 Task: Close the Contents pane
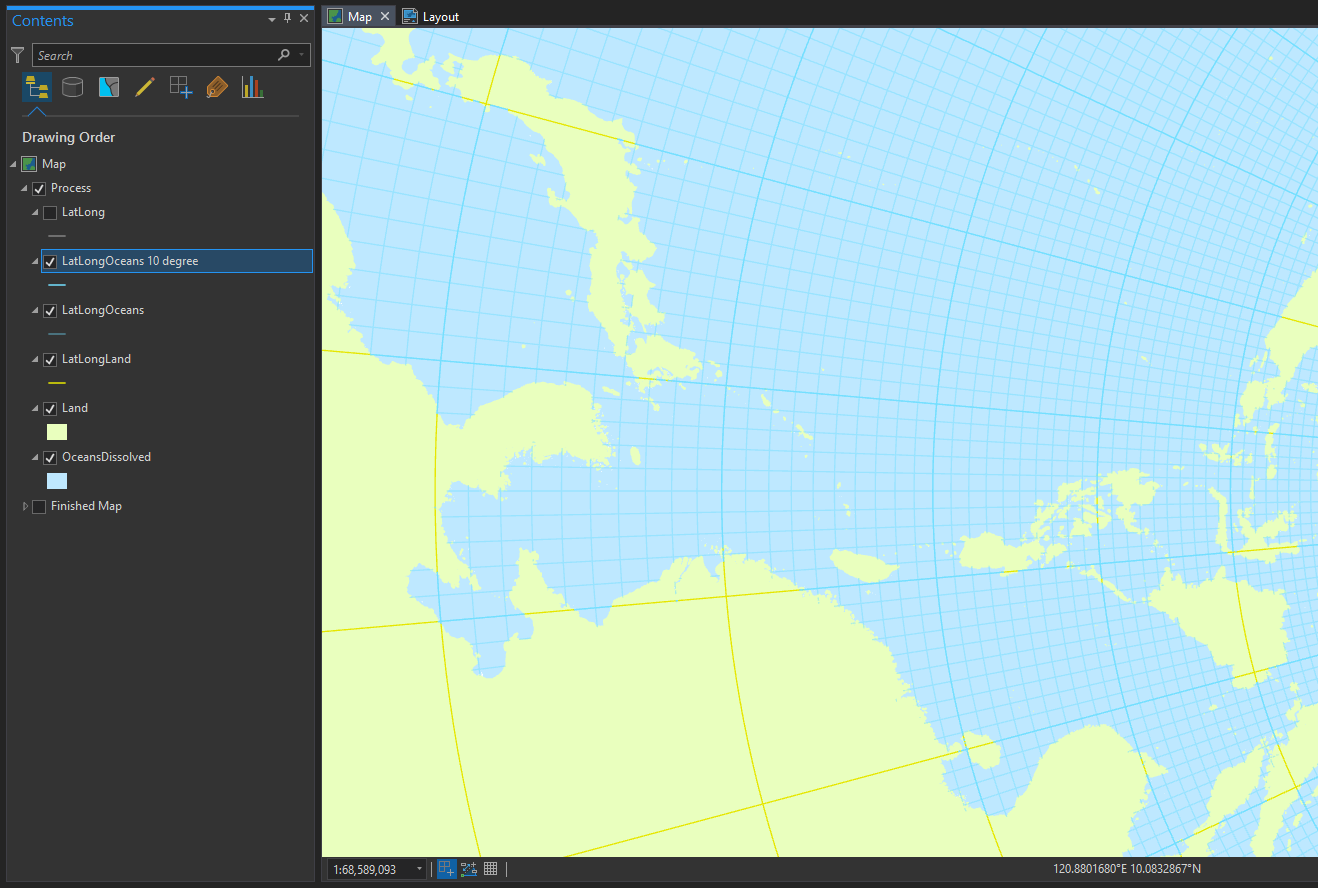tap(304, 19)
